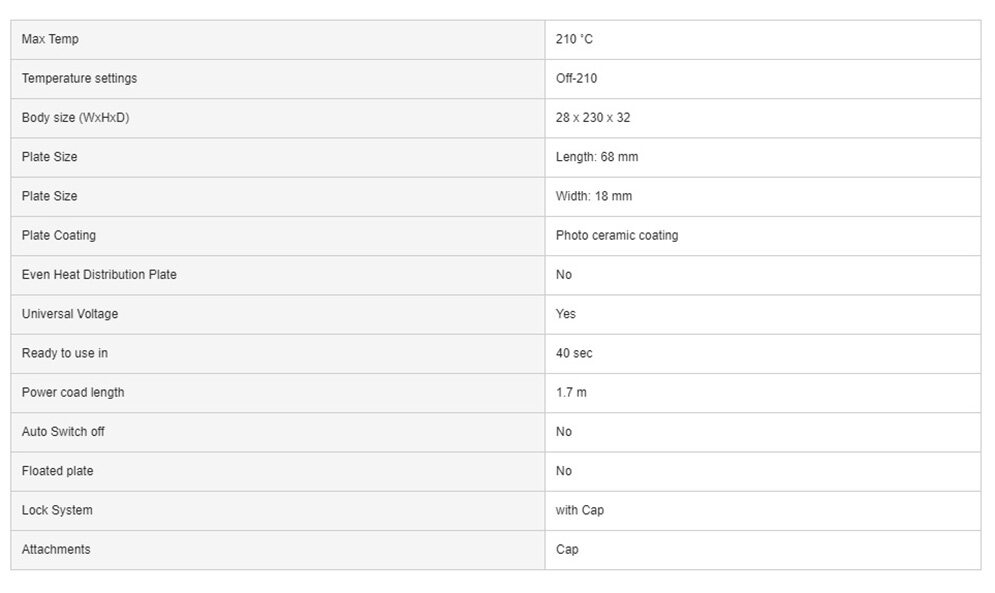This screenshot has width=995, height=593.
Task: Click the Yes value for Universal Voltage
Action: coord(566,313)
